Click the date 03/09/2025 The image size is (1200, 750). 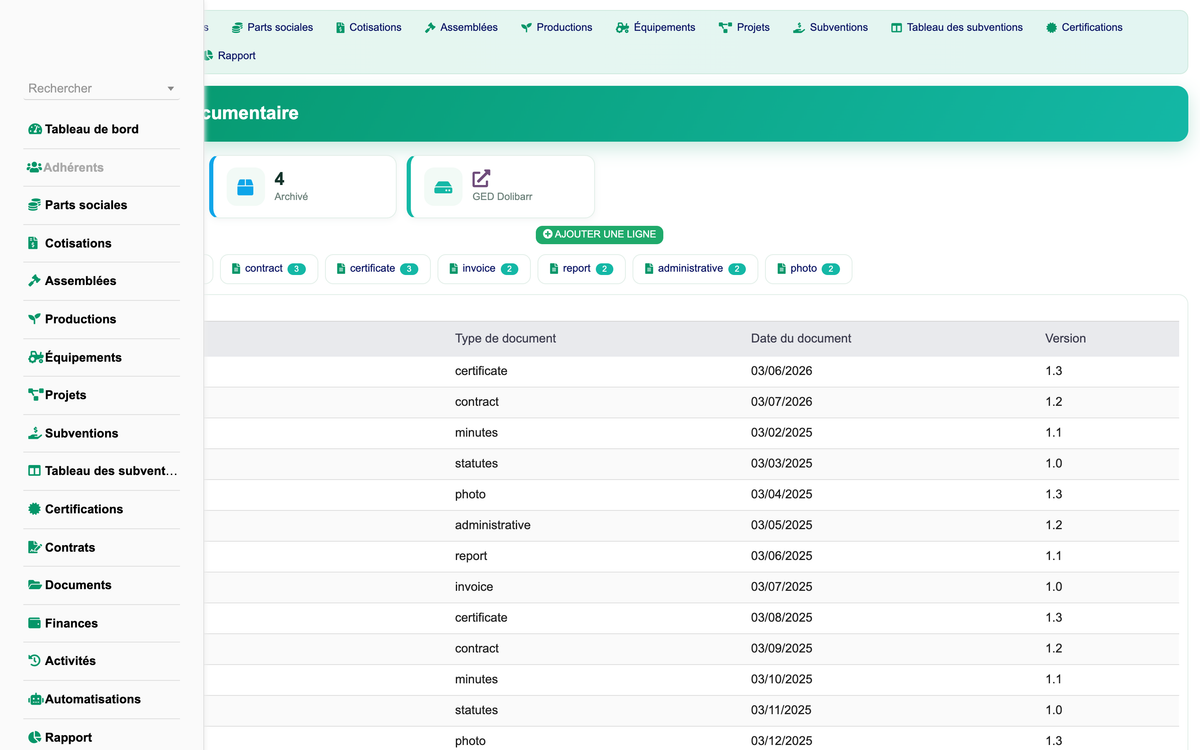point(782,648)
